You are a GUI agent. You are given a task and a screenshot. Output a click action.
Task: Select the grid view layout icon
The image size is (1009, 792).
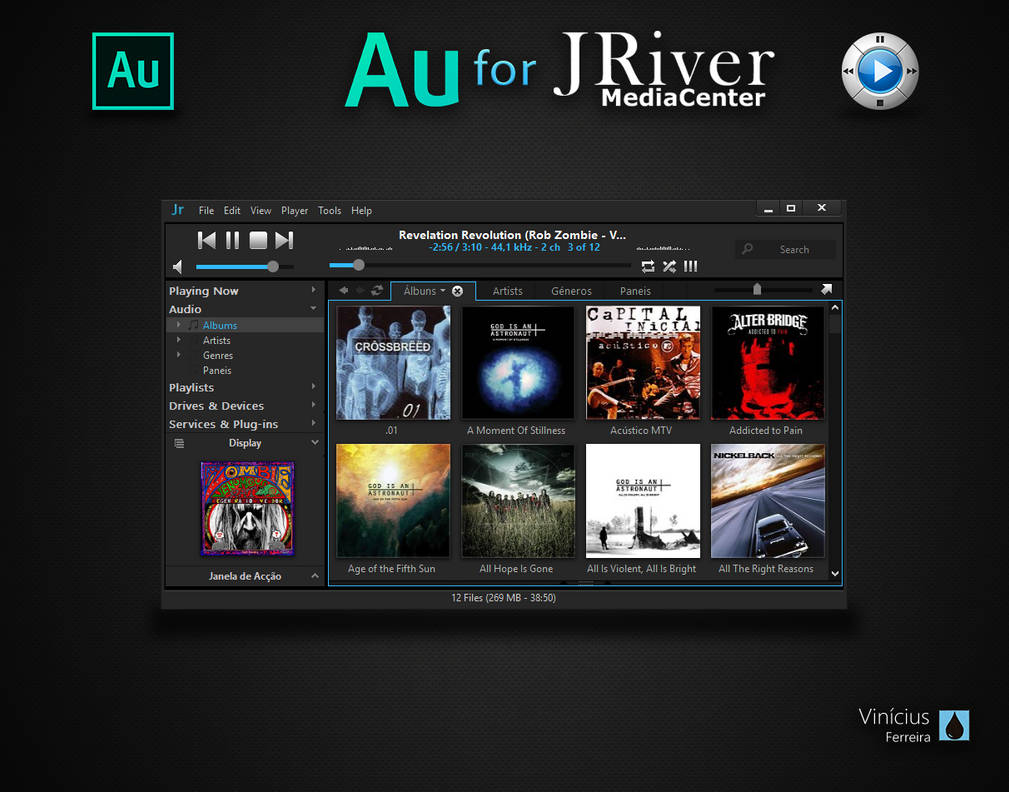[690, 266]
